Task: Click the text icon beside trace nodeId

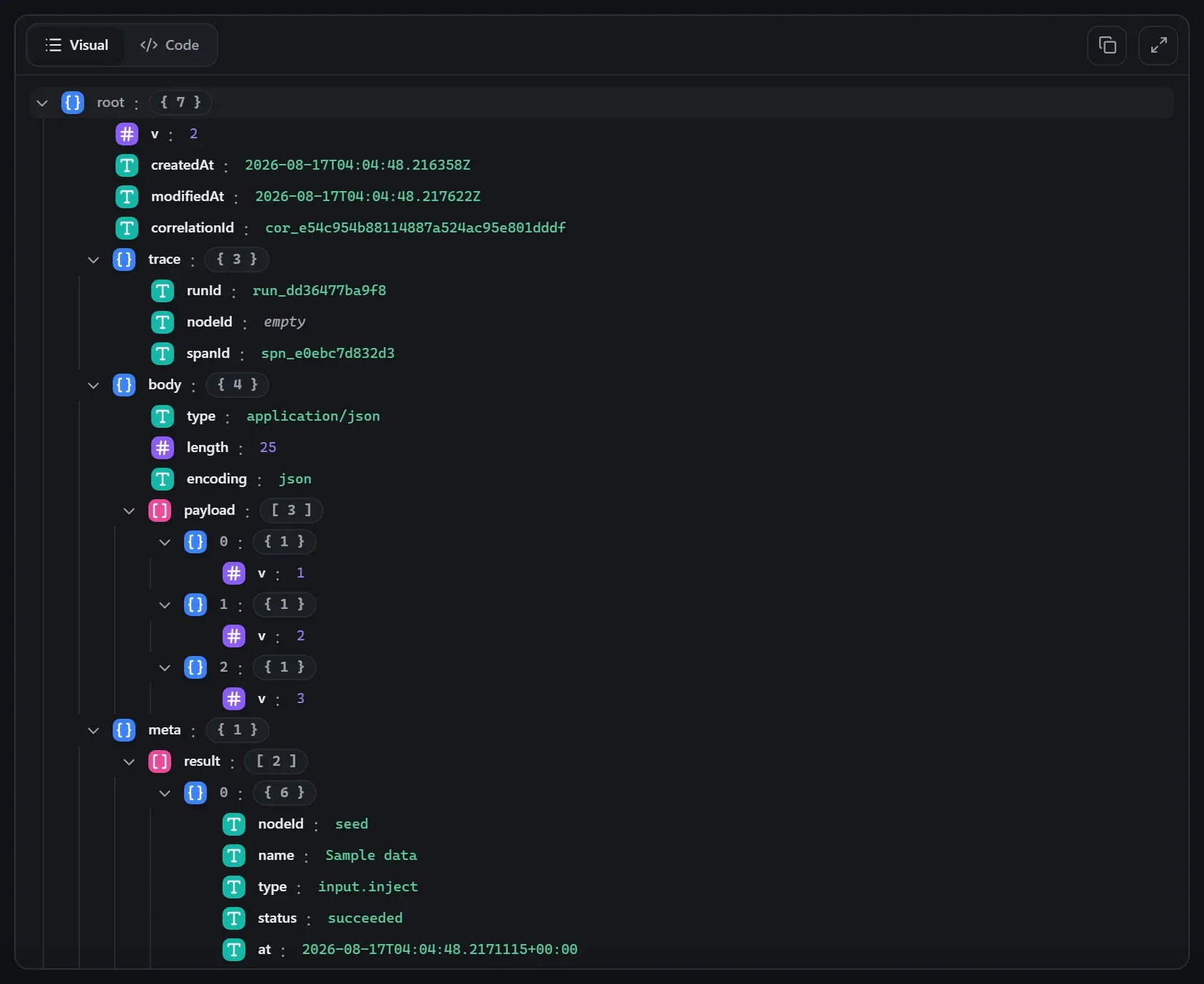Action: (x=163, y=322)
